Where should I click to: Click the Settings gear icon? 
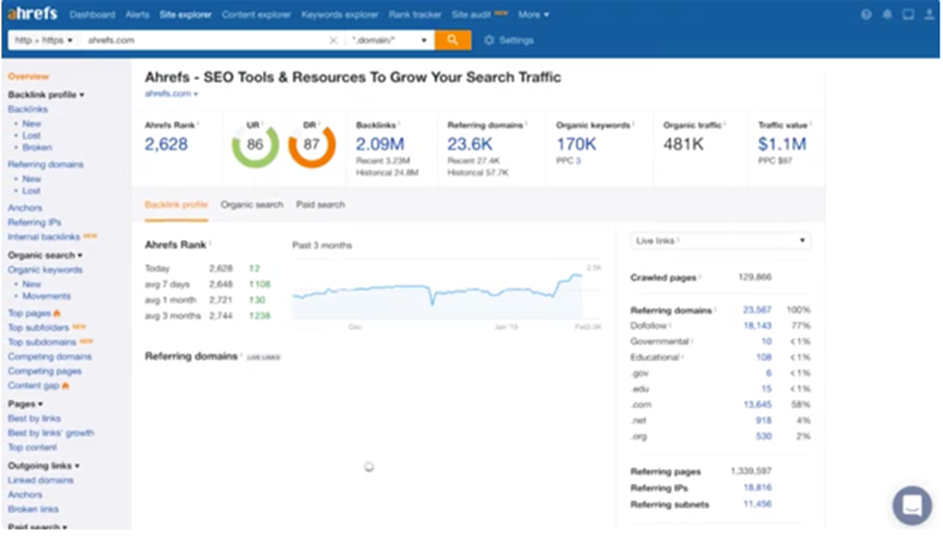pyautogui.click(x=489, y=40)
